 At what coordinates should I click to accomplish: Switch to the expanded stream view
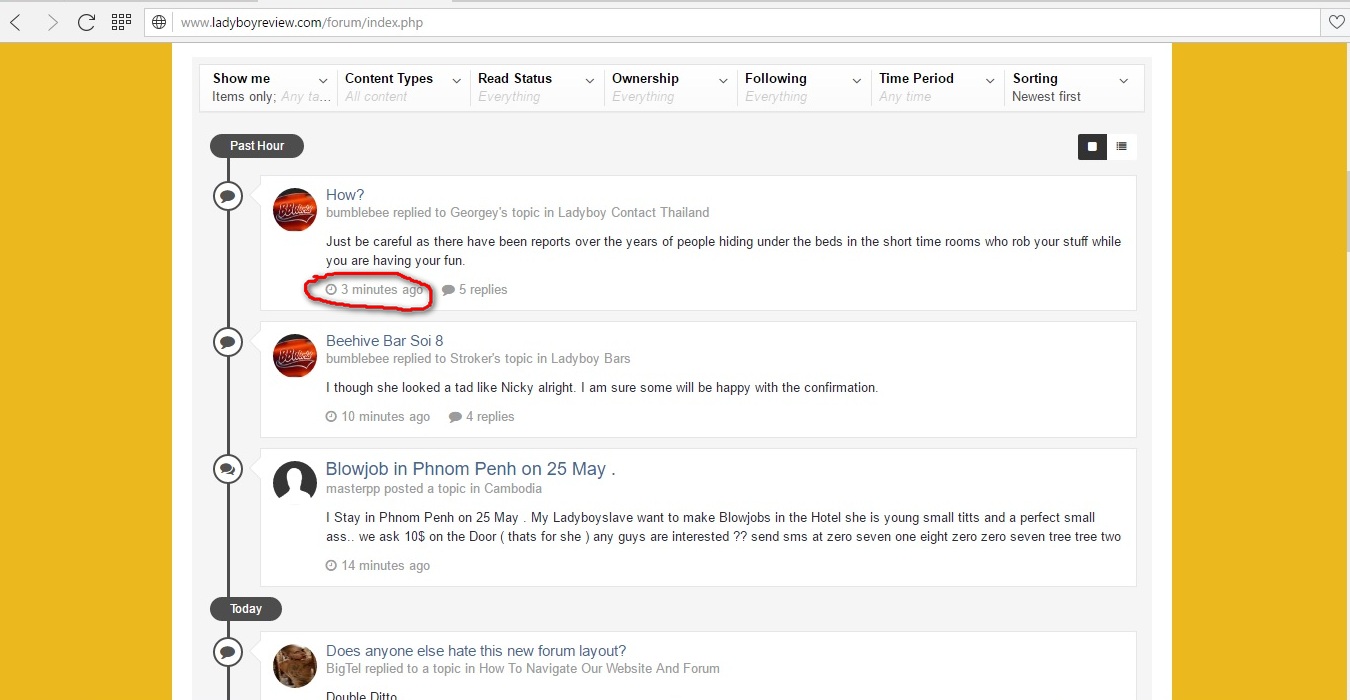(x=1092, y=146)
